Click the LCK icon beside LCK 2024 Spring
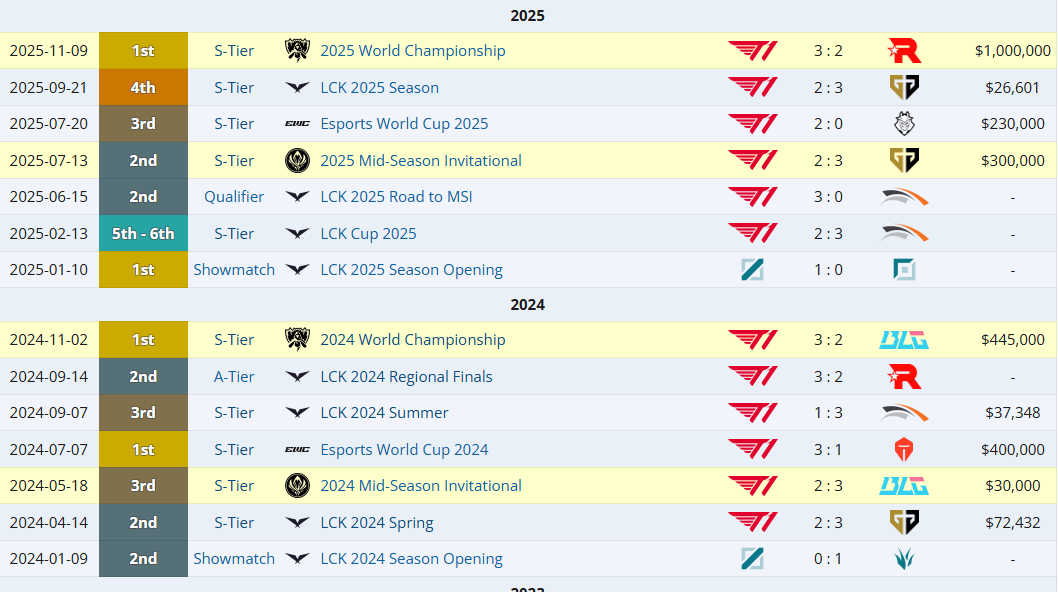Viewport: 1058px width, 592px height. [297, 522]
